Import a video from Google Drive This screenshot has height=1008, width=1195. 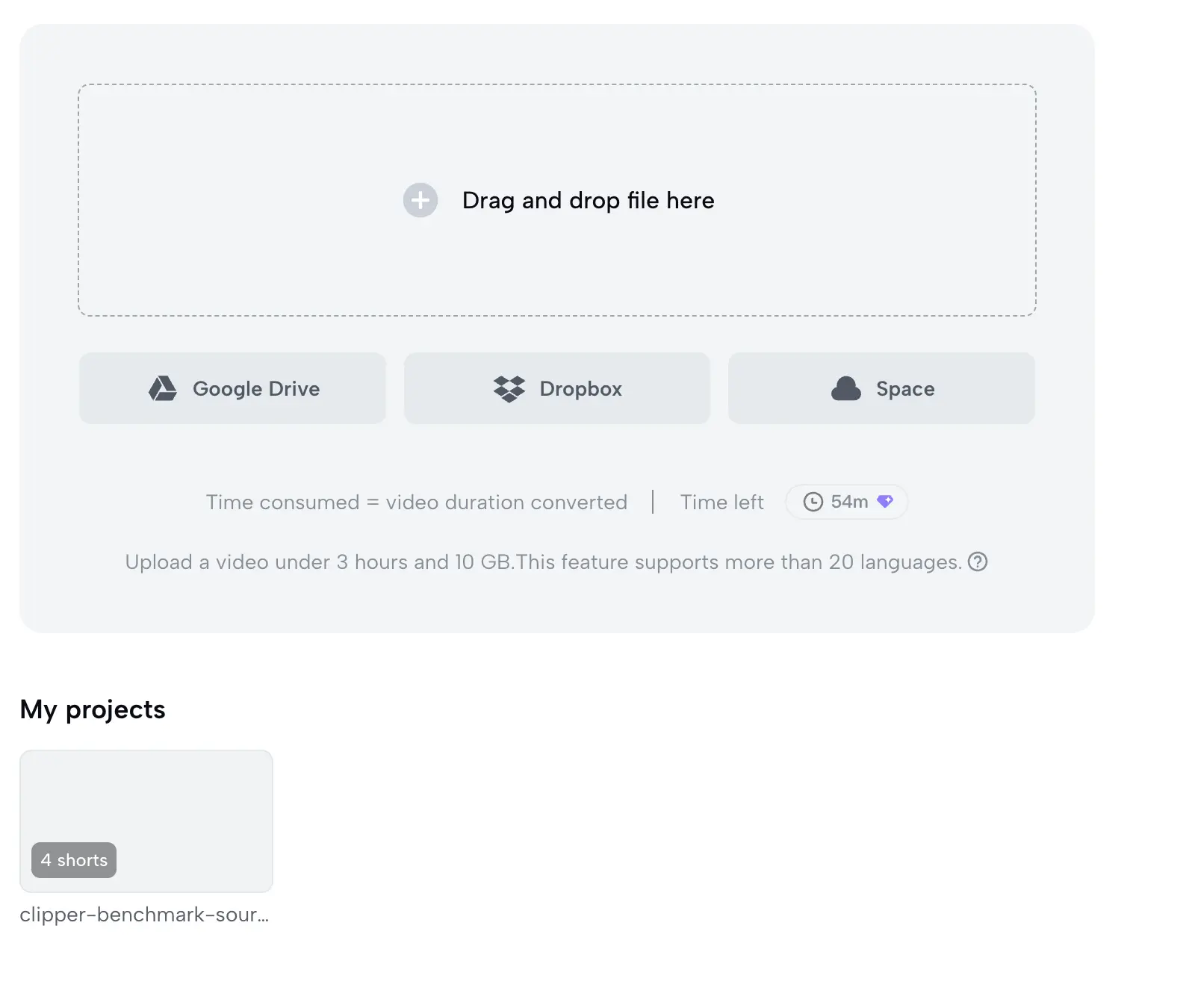(x=232, y=388)
